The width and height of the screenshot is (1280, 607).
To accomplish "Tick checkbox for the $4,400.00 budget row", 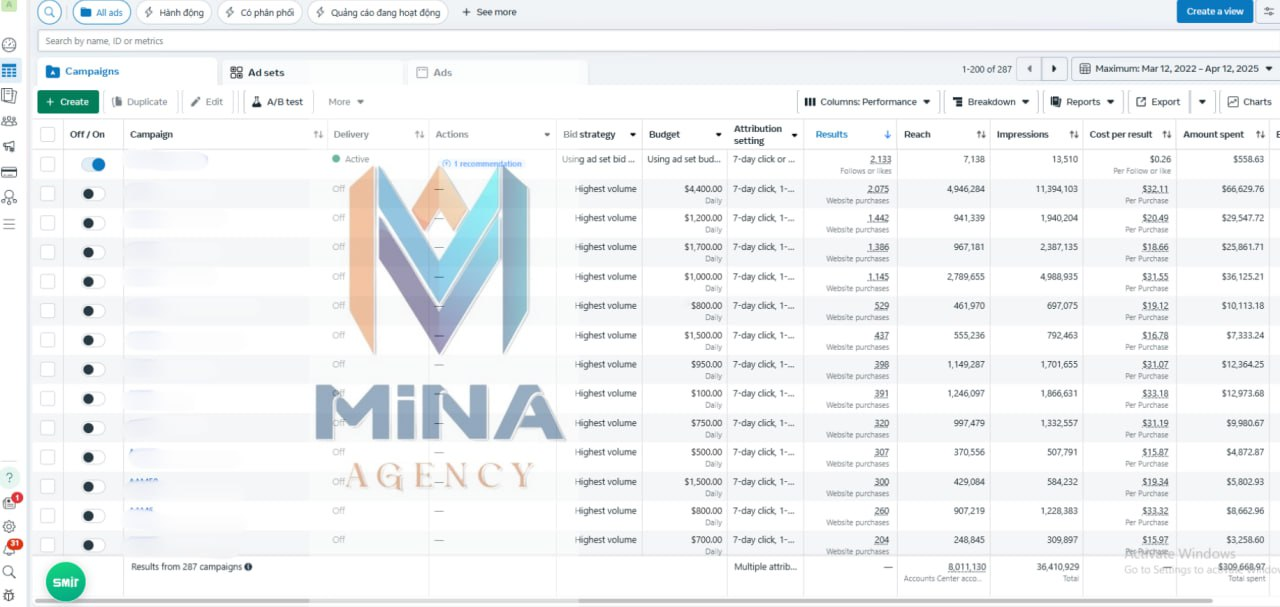I will 47,194.
